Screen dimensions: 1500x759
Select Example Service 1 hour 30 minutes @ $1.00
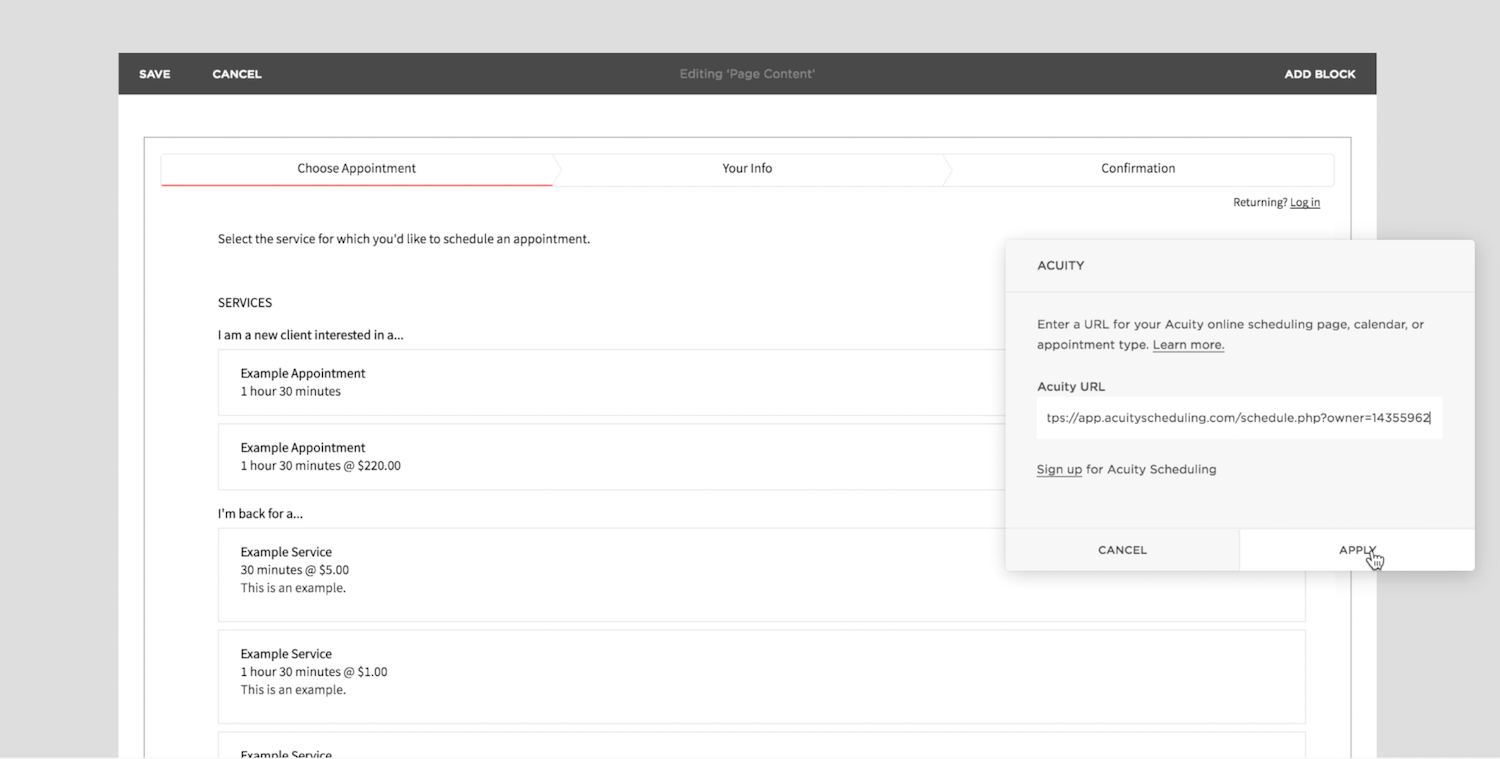(x=761, y=677)
